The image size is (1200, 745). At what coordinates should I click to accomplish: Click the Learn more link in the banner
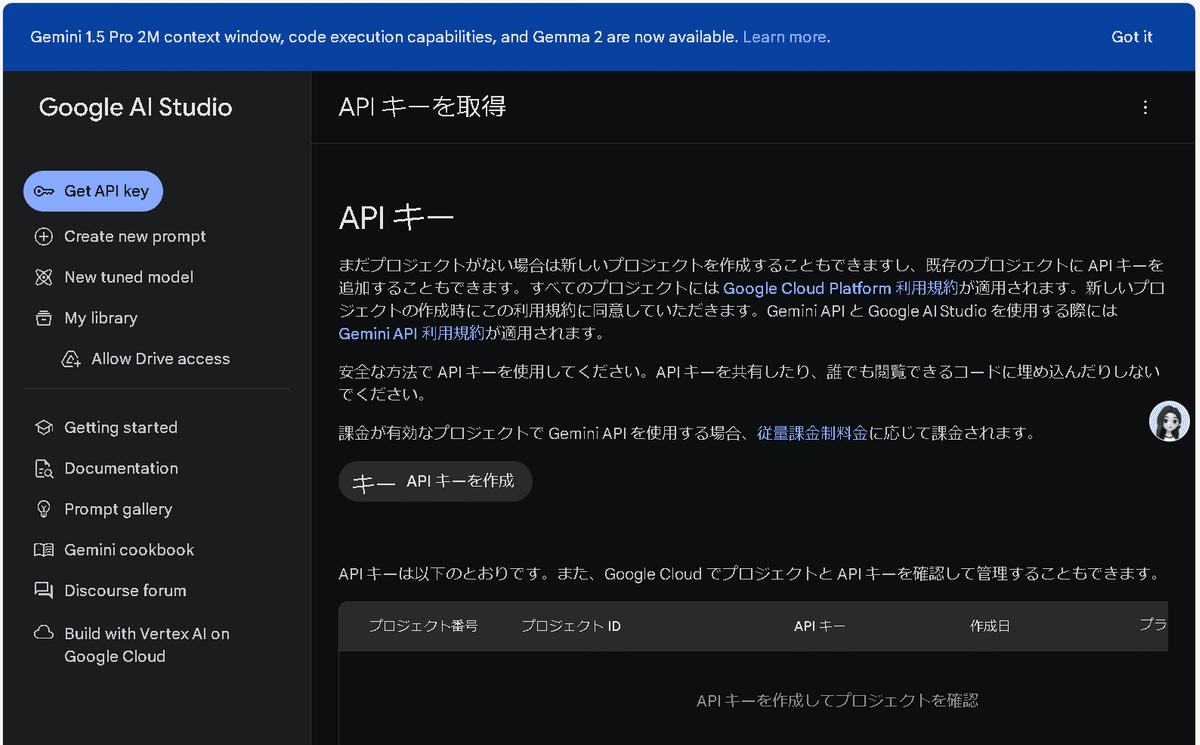(x=785, y=37)
